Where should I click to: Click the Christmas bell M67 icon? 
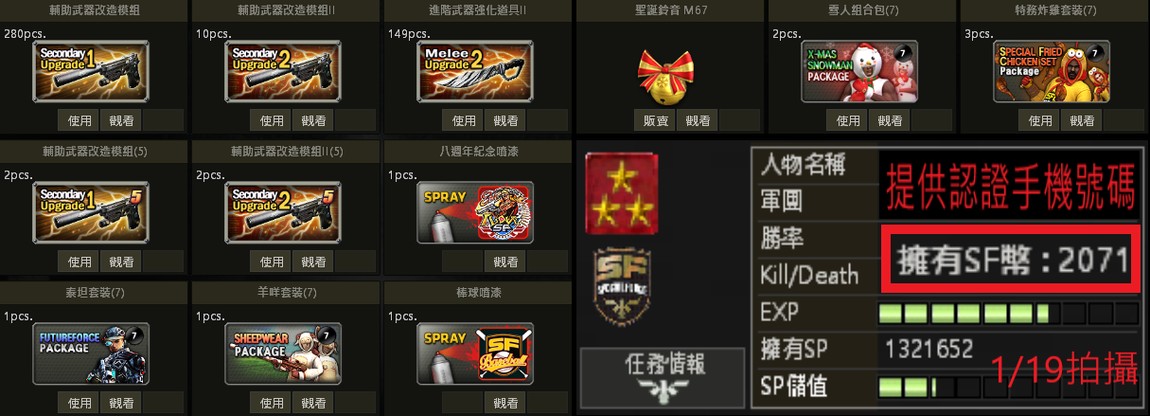(665, 76)
